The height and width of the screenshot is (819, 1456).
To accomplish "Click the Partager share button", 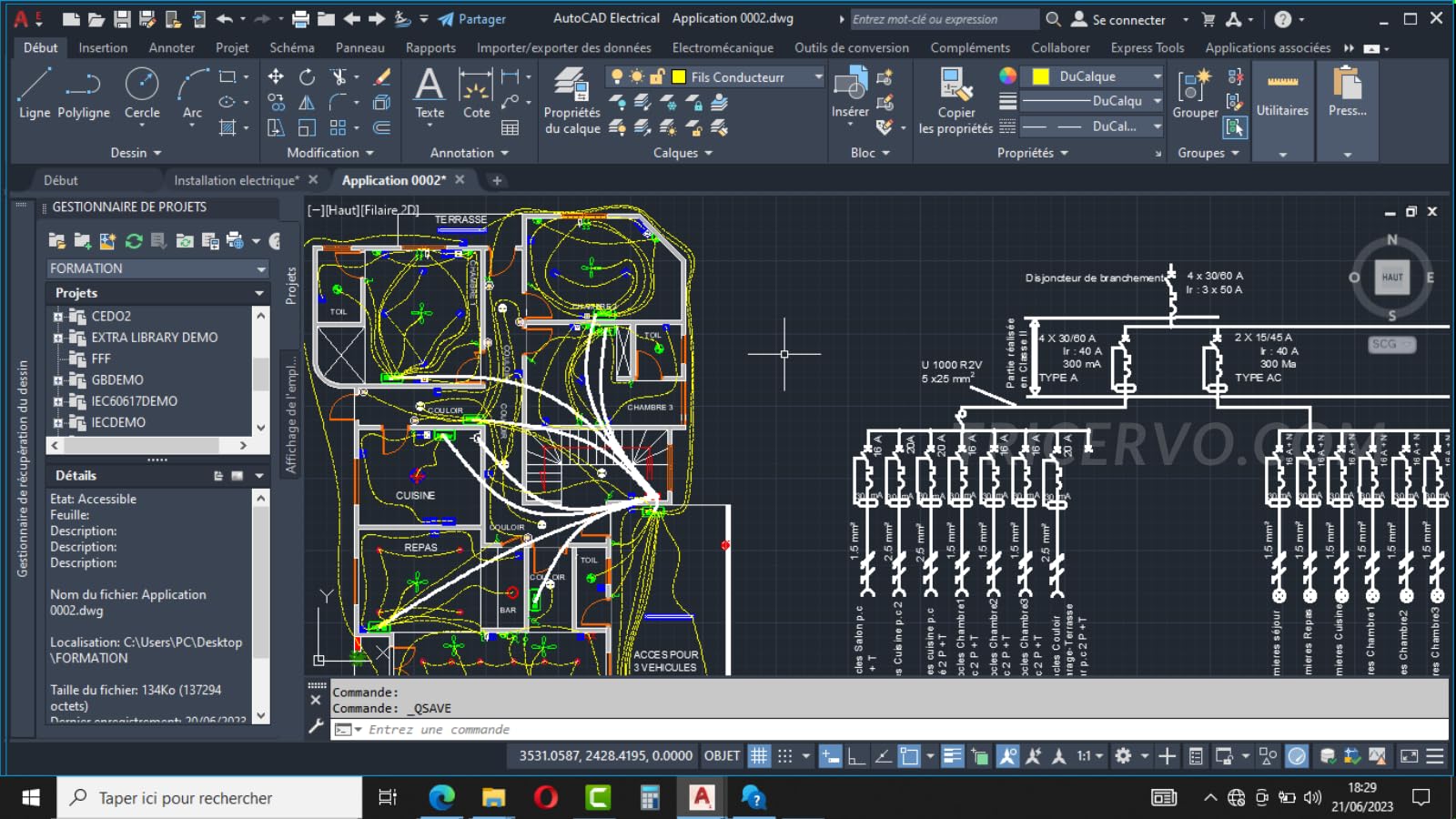I will point(471,19).
